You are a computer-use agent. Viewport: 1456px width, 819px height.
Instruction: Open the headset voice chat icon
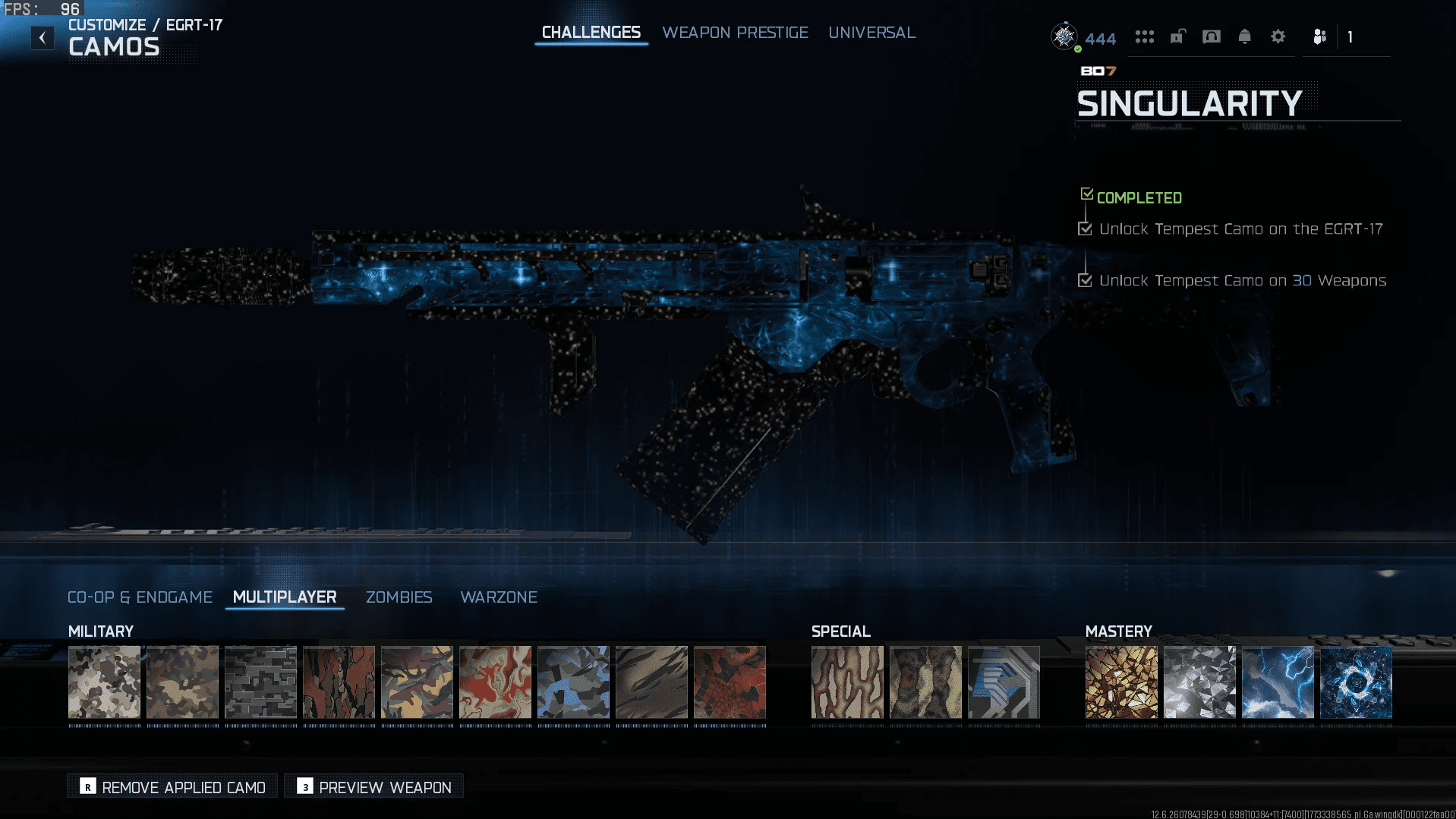coord(1211,36)
